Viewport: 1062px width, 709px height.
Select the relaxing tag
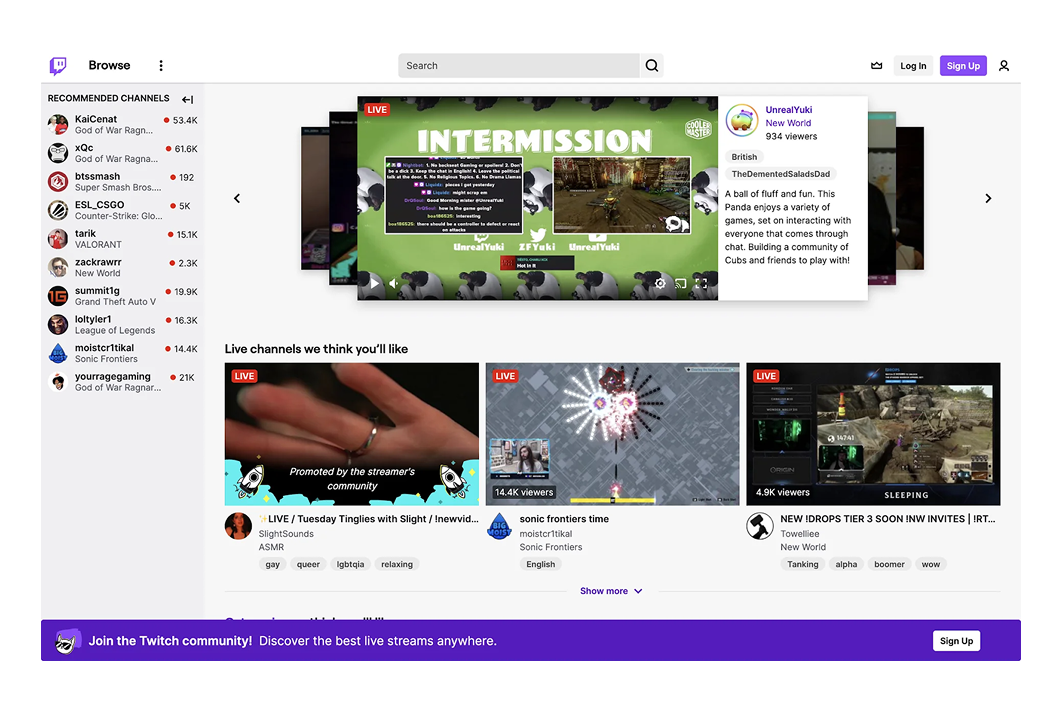click(x=397, y=564)
